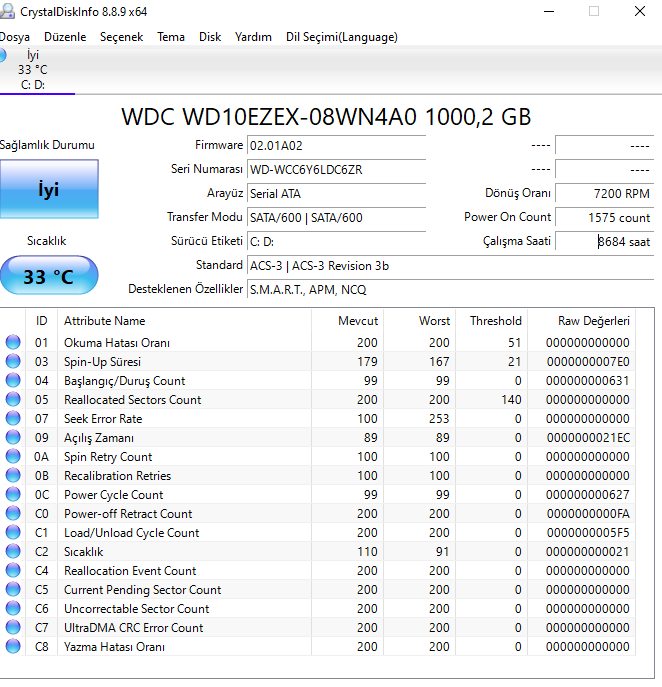Screen dimensions: 662x687
Task: Click status icon for Açılış Zamanı
Action: pyautogui.click(x=13, y=437)
